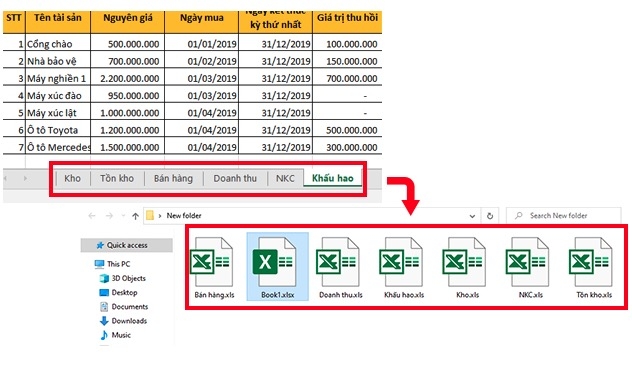
Task: Switch to the Bán hàng sheet tab
Action: pos(173,178)
